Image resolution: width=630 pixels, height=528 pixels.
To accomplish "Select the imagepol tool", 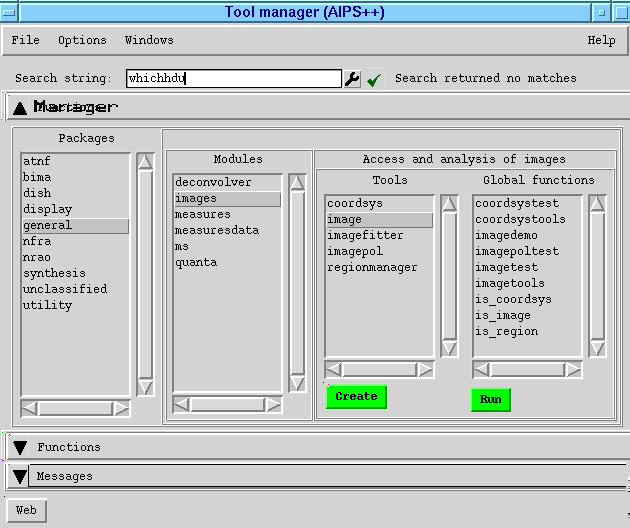I will (379, 252).
